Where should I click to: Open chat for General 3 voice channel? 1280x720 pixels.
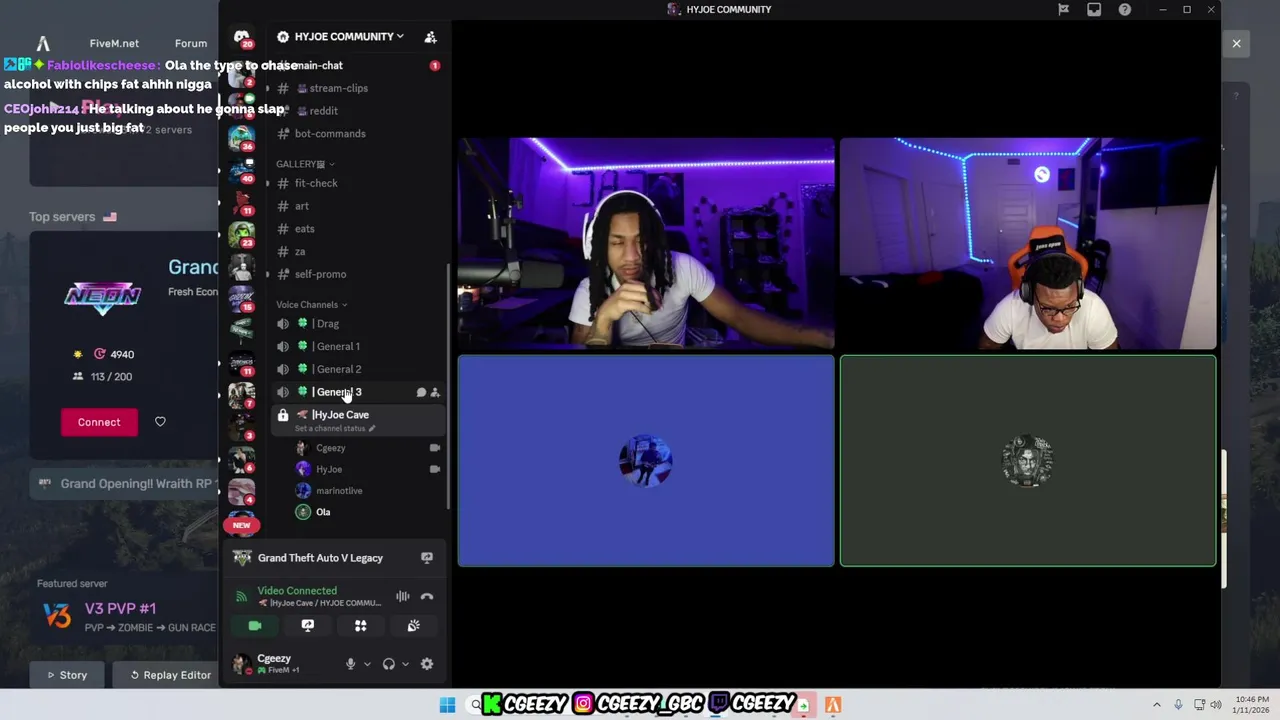tap(421, 392)
